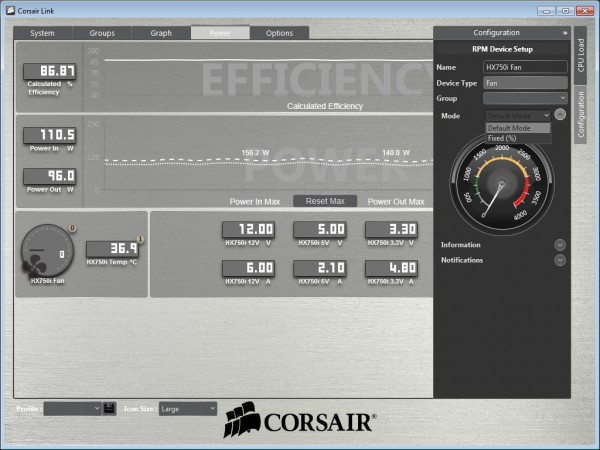This screenshot has height=450, width=600.
Task: Click the RPM gauge dial needle
Action: click(x=493, y=199)
